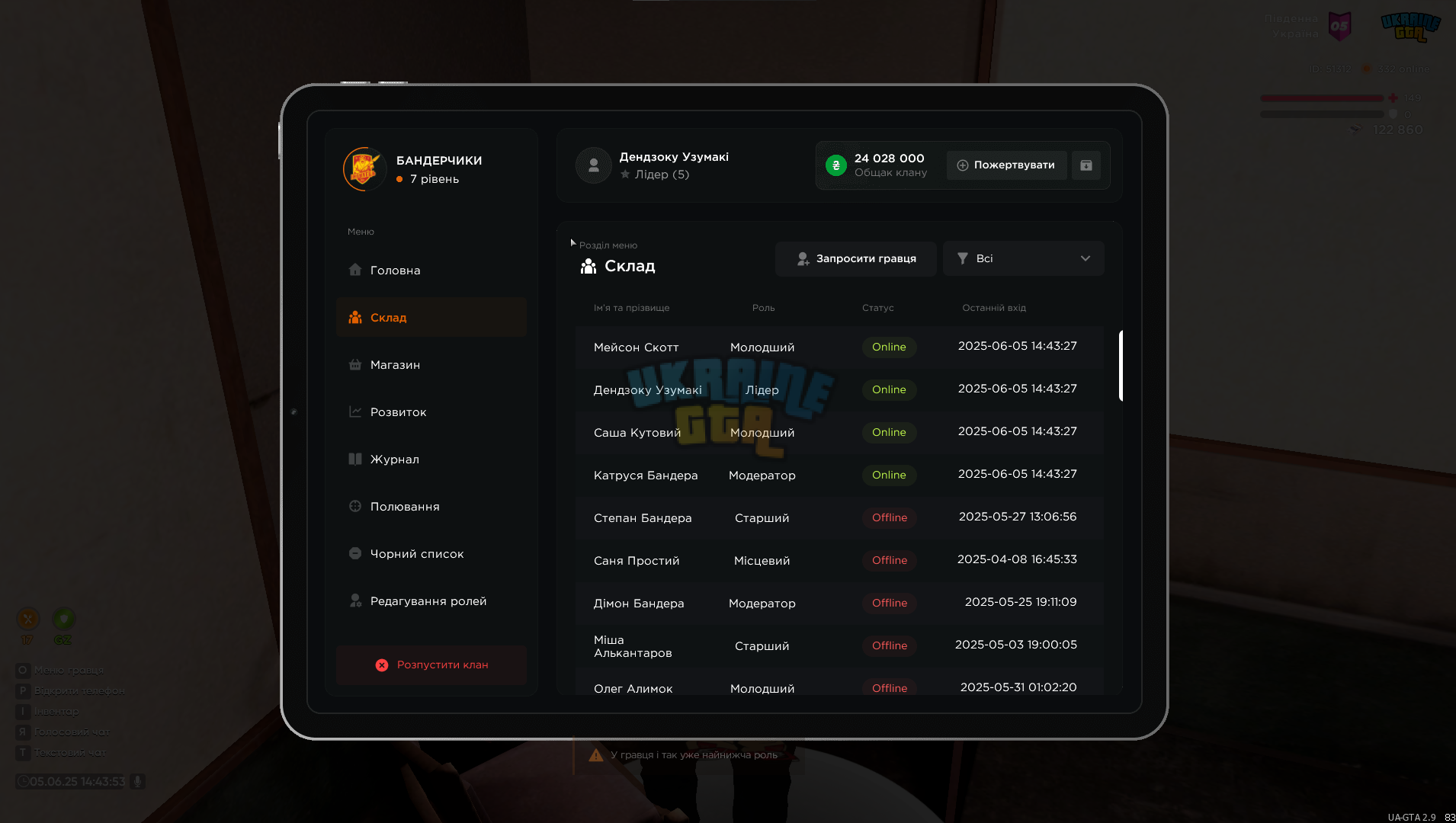Click the Запросити гравця button
The height and width of the screenshot is (823, 1456).
[x=856, y=259]
